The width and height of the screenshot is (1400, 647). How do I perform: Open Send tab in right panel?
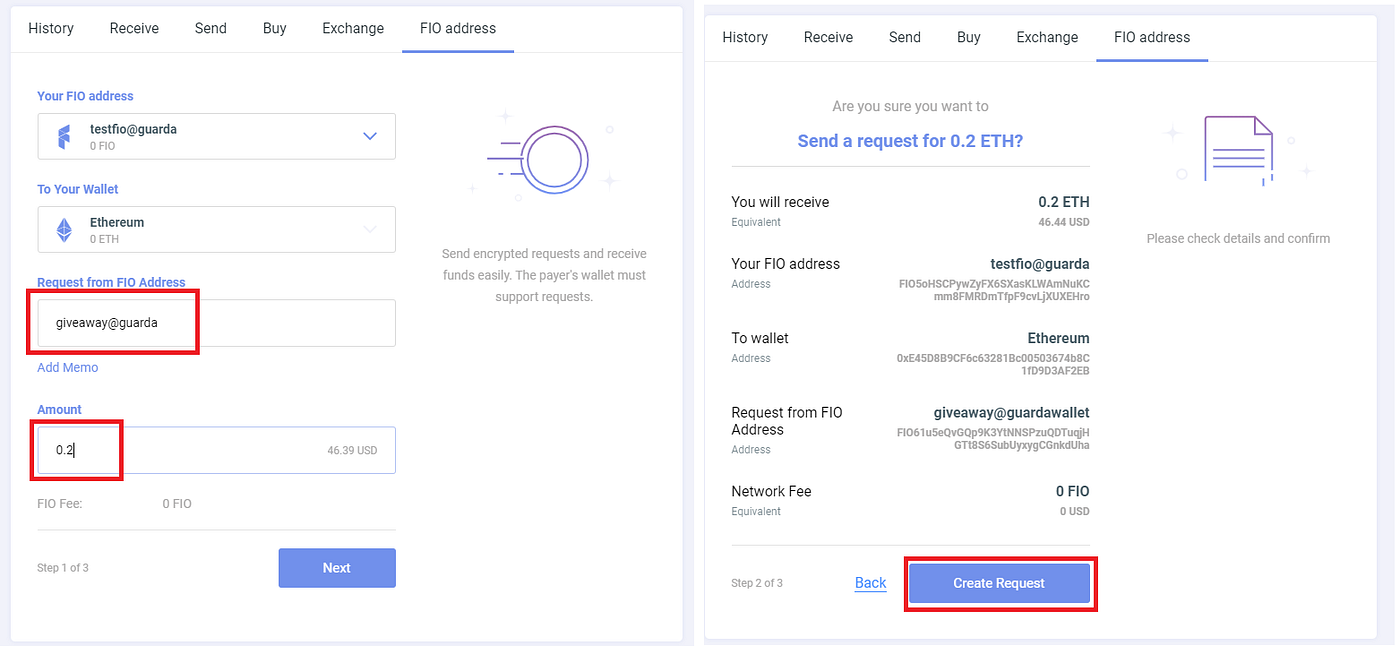point(905,37)
